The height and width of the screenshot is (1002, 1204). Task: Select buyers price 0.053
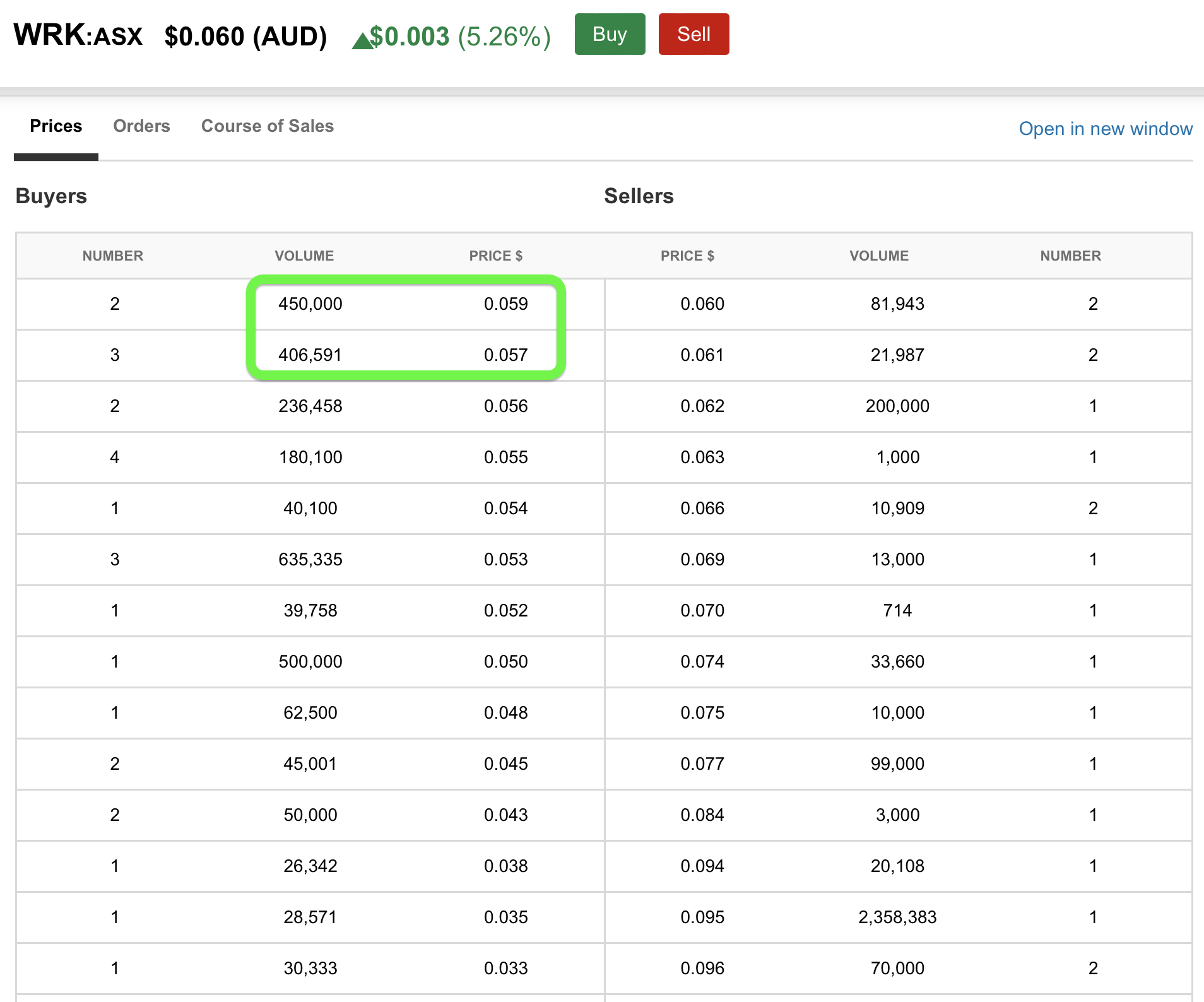coord(506,560)
